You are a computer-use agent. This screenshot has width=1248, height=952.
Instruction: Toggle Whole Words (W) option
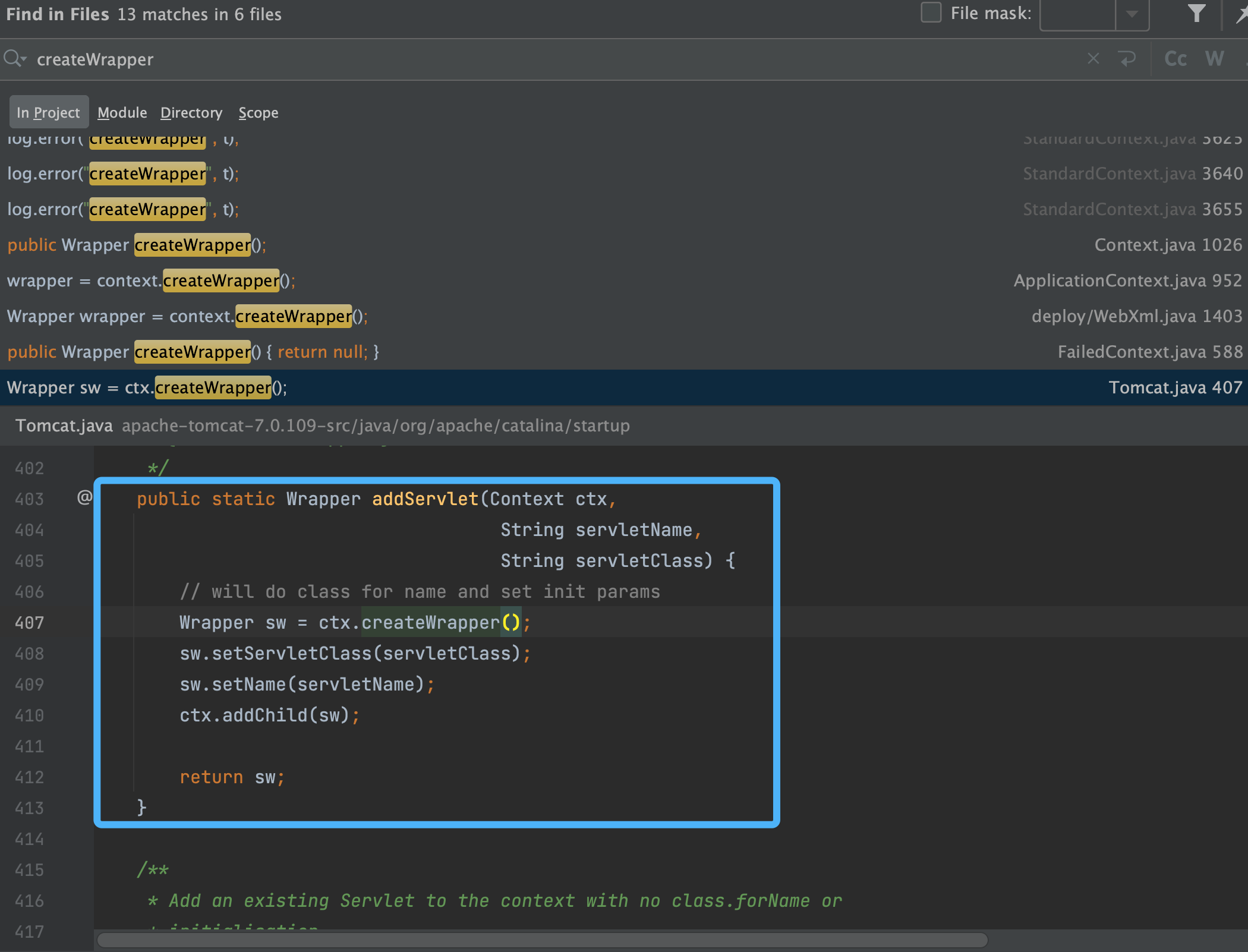tap(1214, 58)
